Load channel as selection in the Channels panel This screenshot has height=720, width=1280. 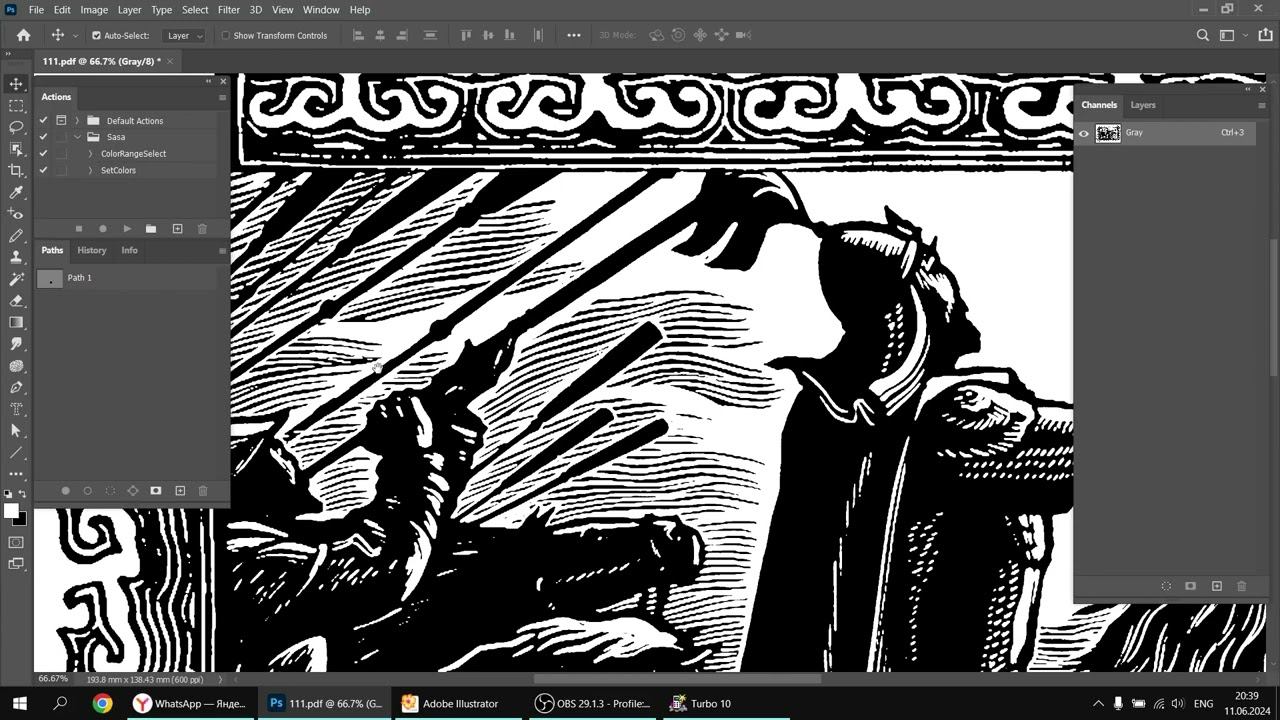(1166, 586)
